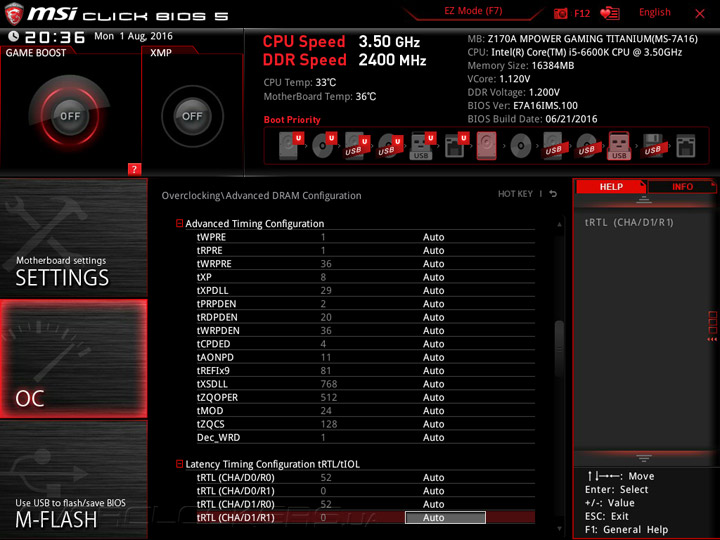Open the M-FLASH BIOS flashing section
The height and width of the screenshot is (540, 720).
pos(73,479)
